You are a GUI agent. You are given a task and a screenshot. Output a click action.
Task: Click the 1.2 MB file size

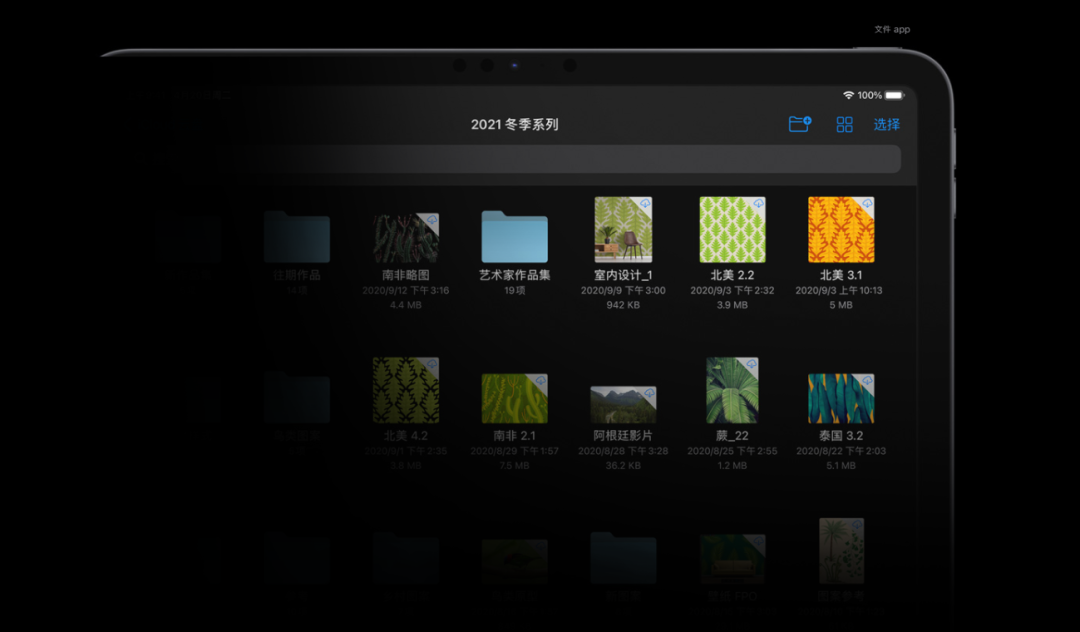tap(732, 465)
